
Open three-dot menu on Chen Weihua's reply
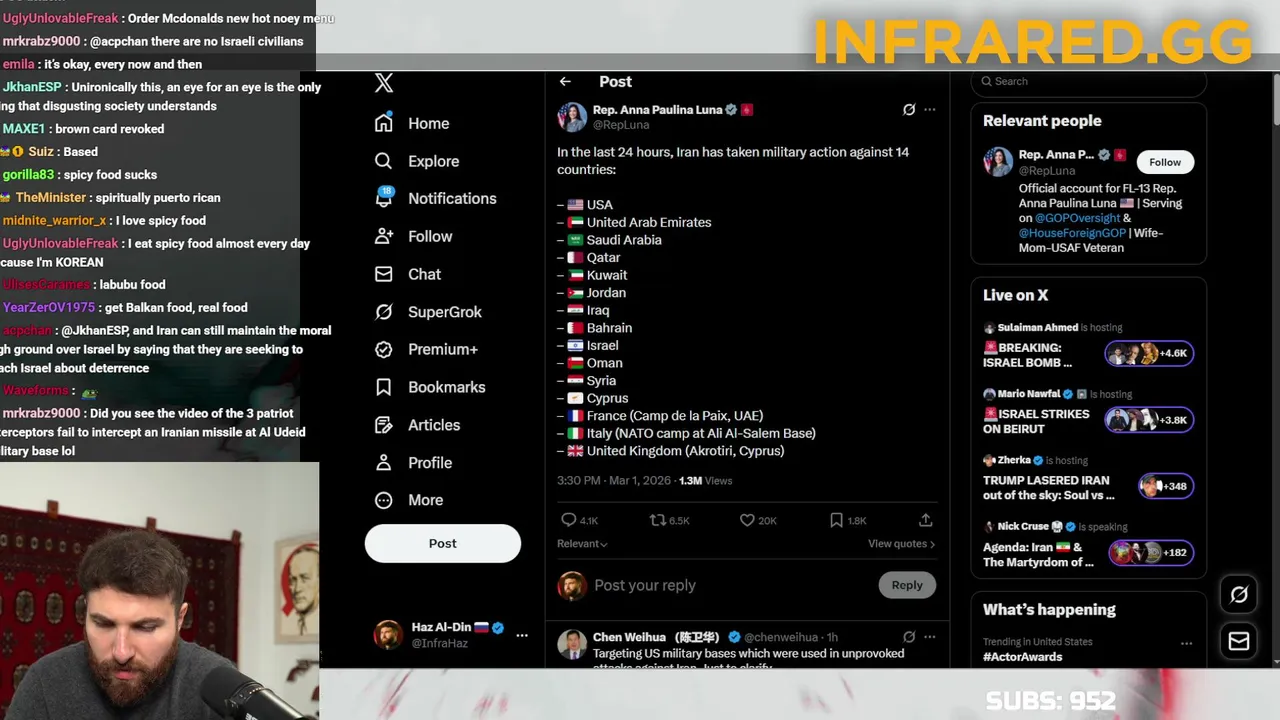point(930,637)
